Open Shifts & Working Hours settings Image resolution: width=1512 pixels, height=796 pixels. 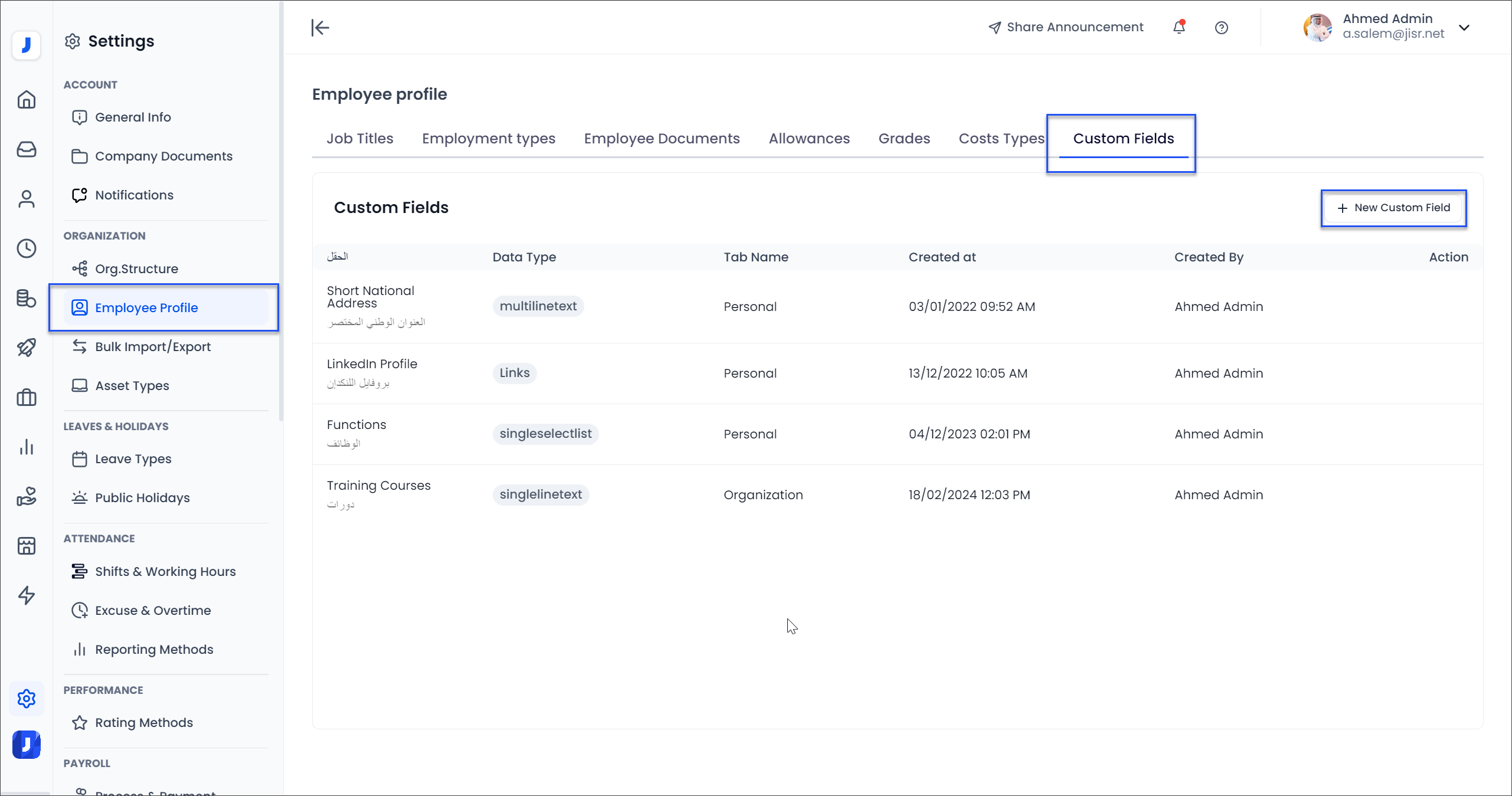pyautogui.click(x=165, y=571)
